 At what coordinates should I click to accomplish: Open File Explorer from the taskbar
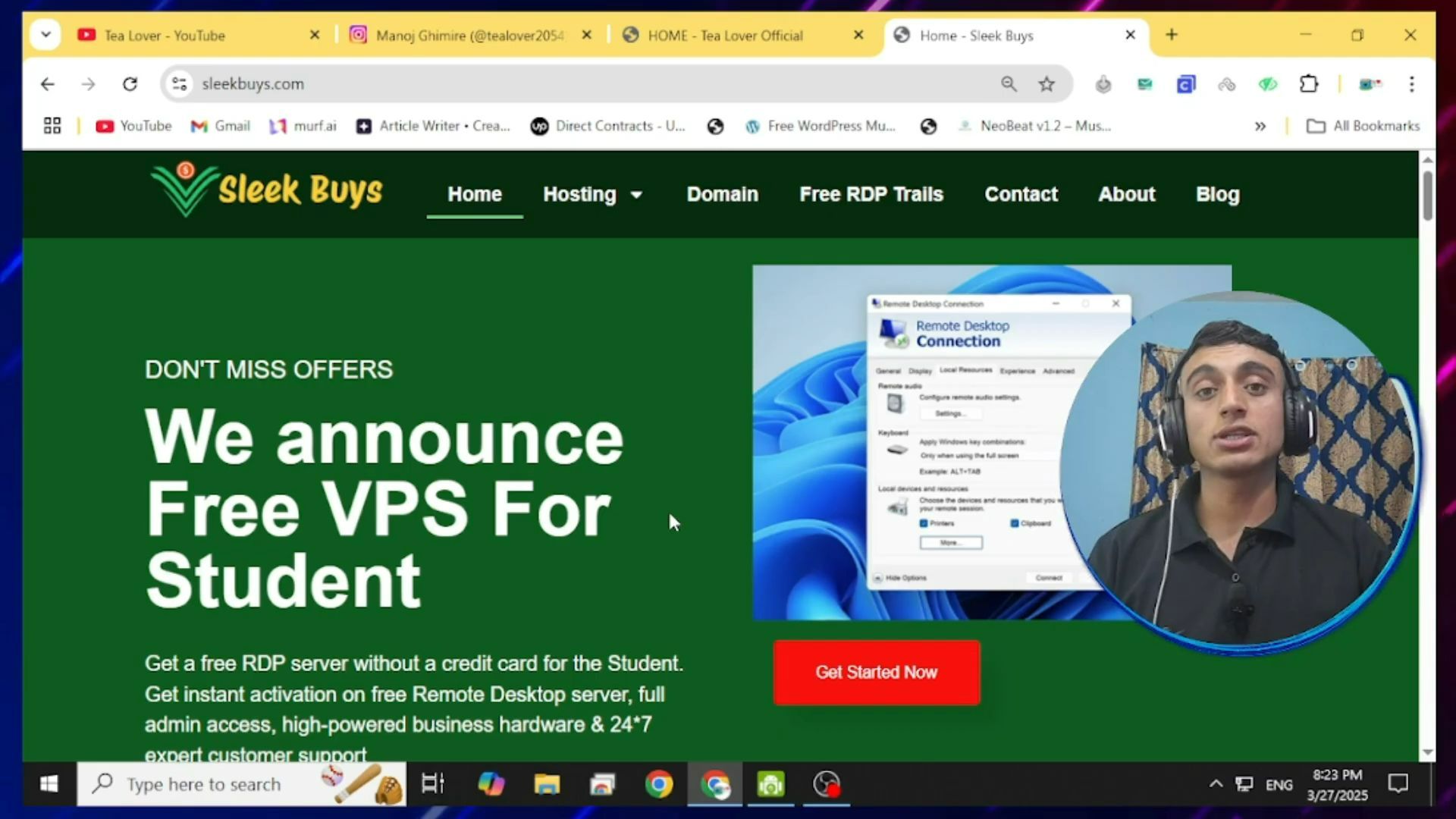[547, 784]
